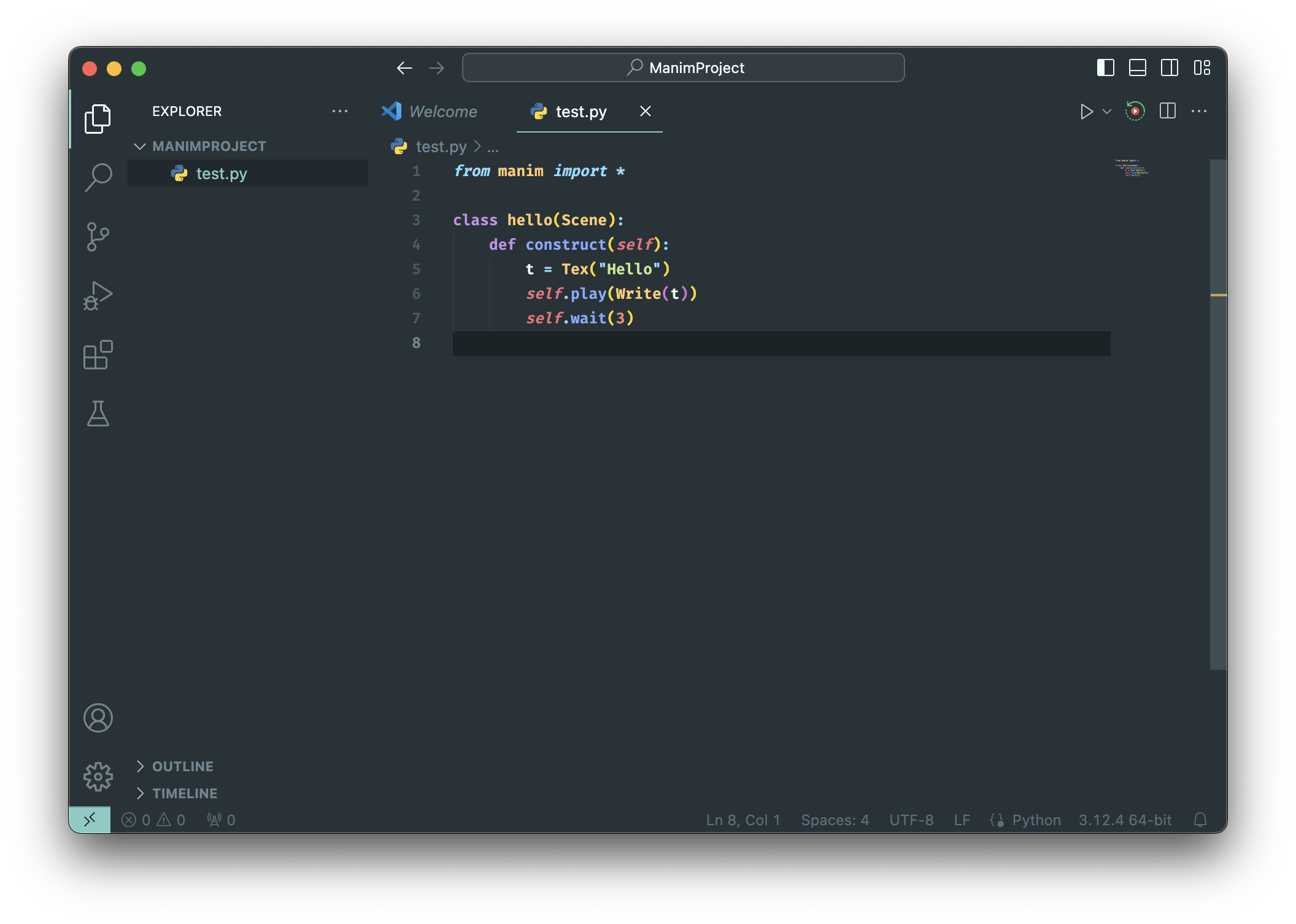
Task: Click the def construct(self) line
Action: pos(579,245)
